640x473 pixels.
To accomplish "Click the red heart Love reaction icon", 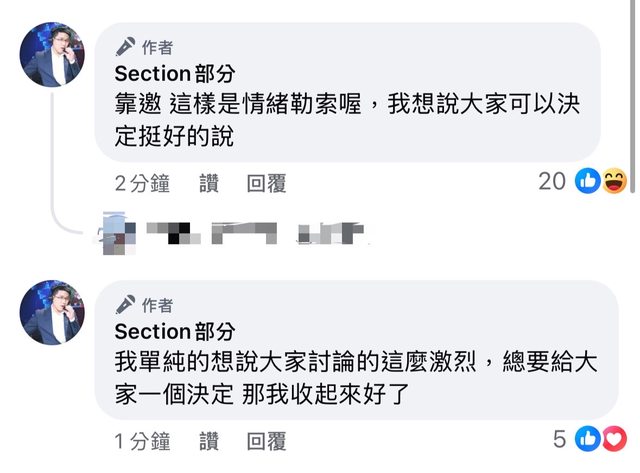I will click(x=613, y=439).
